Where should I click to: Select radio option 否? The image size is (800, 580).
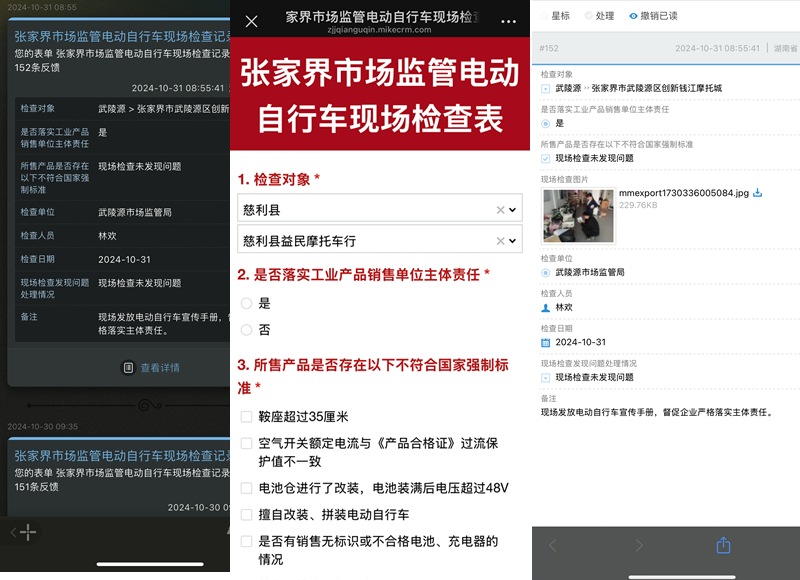pyautogui.click(x=247, y=329)
